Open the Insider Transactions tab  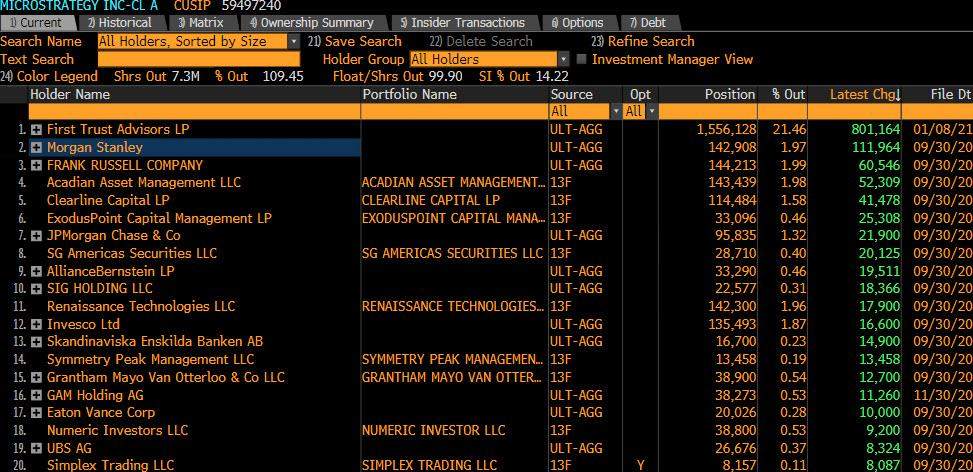coord(464,23)
